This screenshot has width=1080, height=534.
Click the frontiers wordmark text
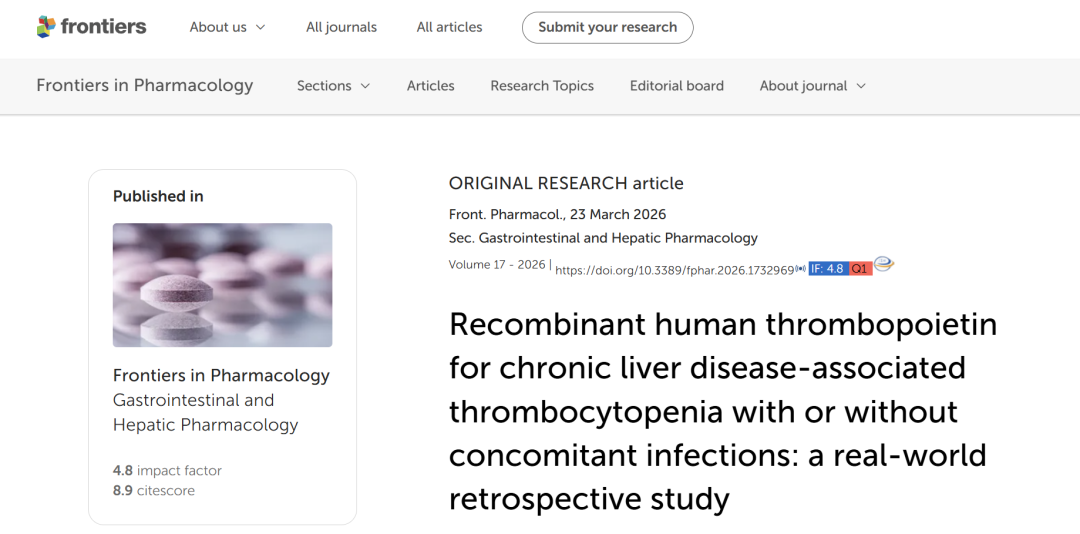pos(103,27)
